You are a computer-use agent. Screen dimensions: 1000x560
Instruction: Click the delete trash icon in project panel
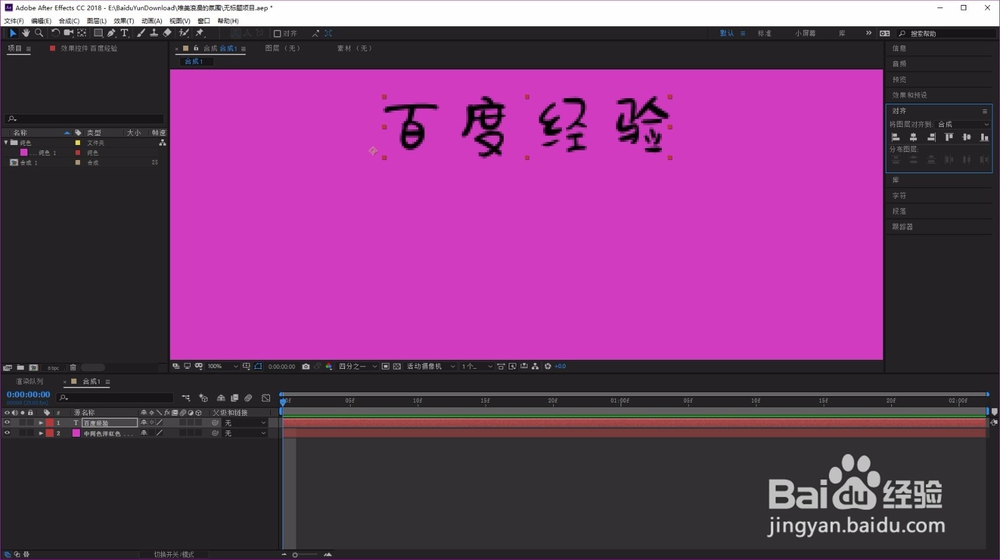(73, 367)
